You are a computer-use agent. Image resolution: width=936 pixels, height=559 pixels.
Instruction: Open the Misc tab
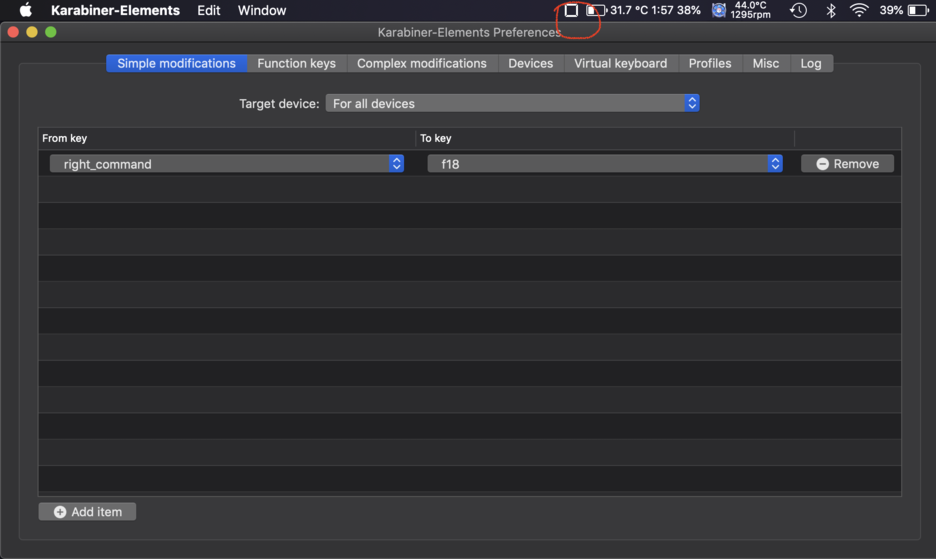(766, 63)
